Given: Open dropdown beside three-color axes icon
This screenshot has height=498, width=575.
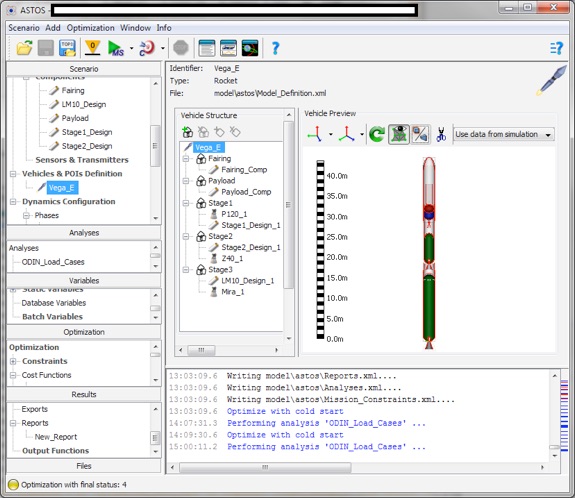Looking at the screenshot, I should (362, 134).
